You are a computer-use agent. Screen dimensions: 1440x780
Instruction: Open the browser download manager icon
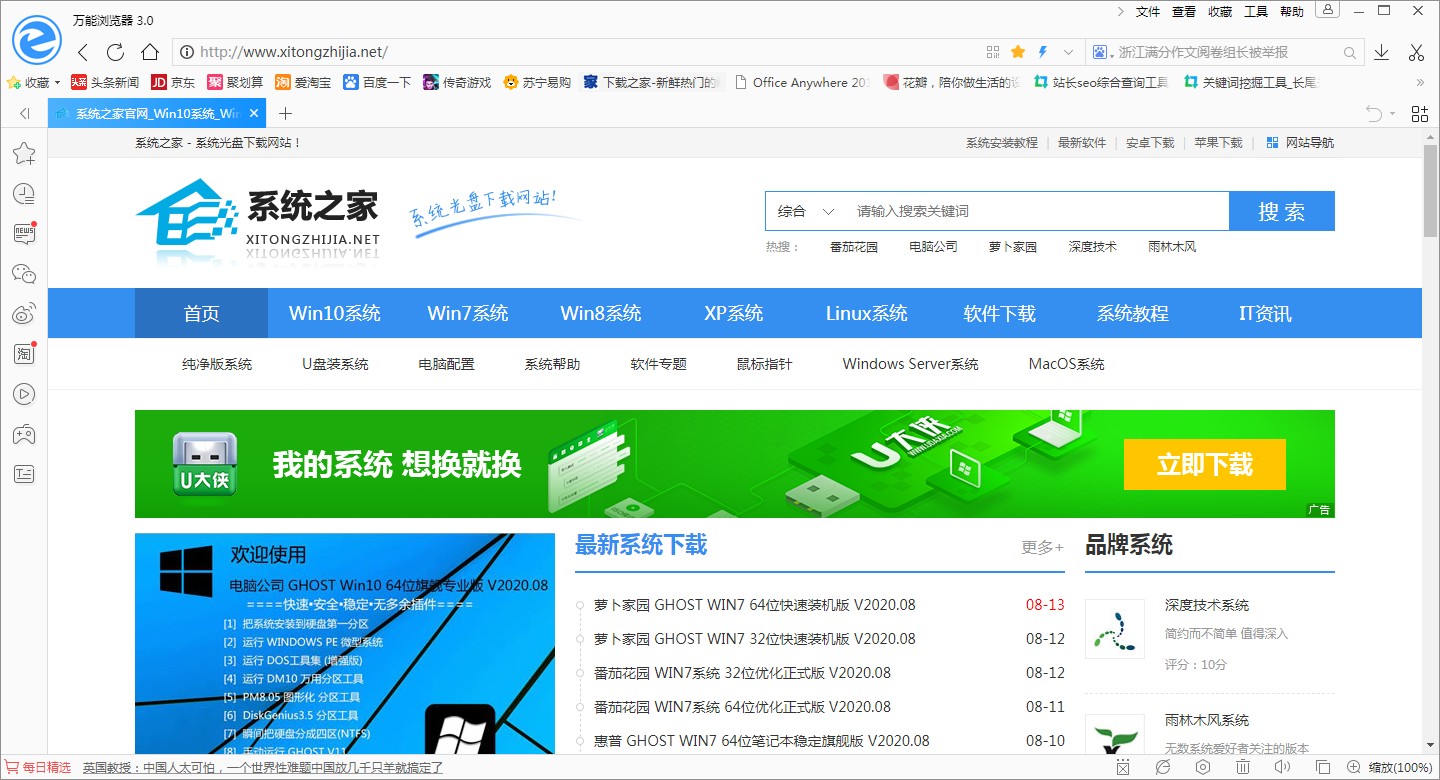(1382, 51)
